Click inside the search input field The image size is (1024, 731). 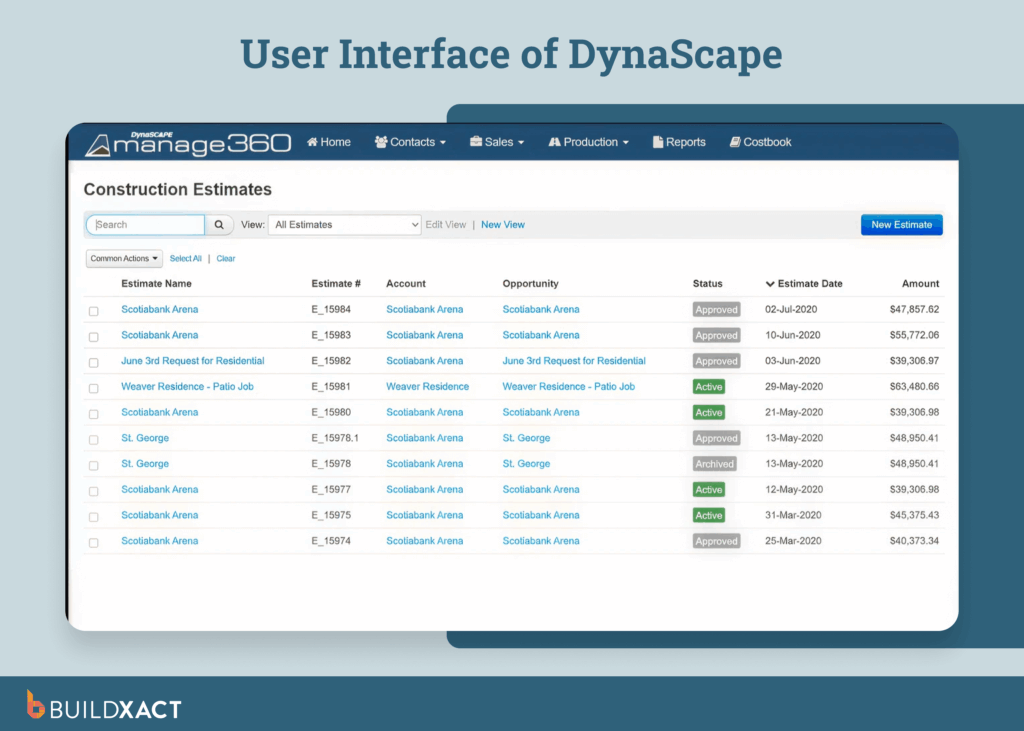pyautogui.click(x=145, y=224)
